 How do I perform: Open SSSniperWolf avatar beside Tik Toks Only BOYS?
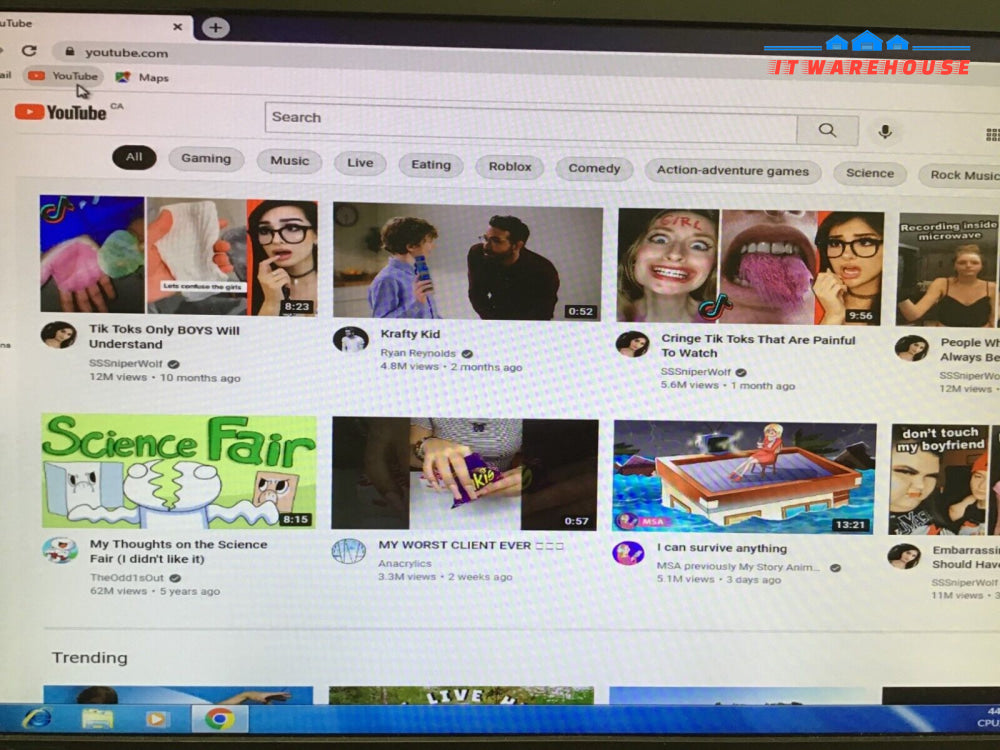[x=58, y=335]
